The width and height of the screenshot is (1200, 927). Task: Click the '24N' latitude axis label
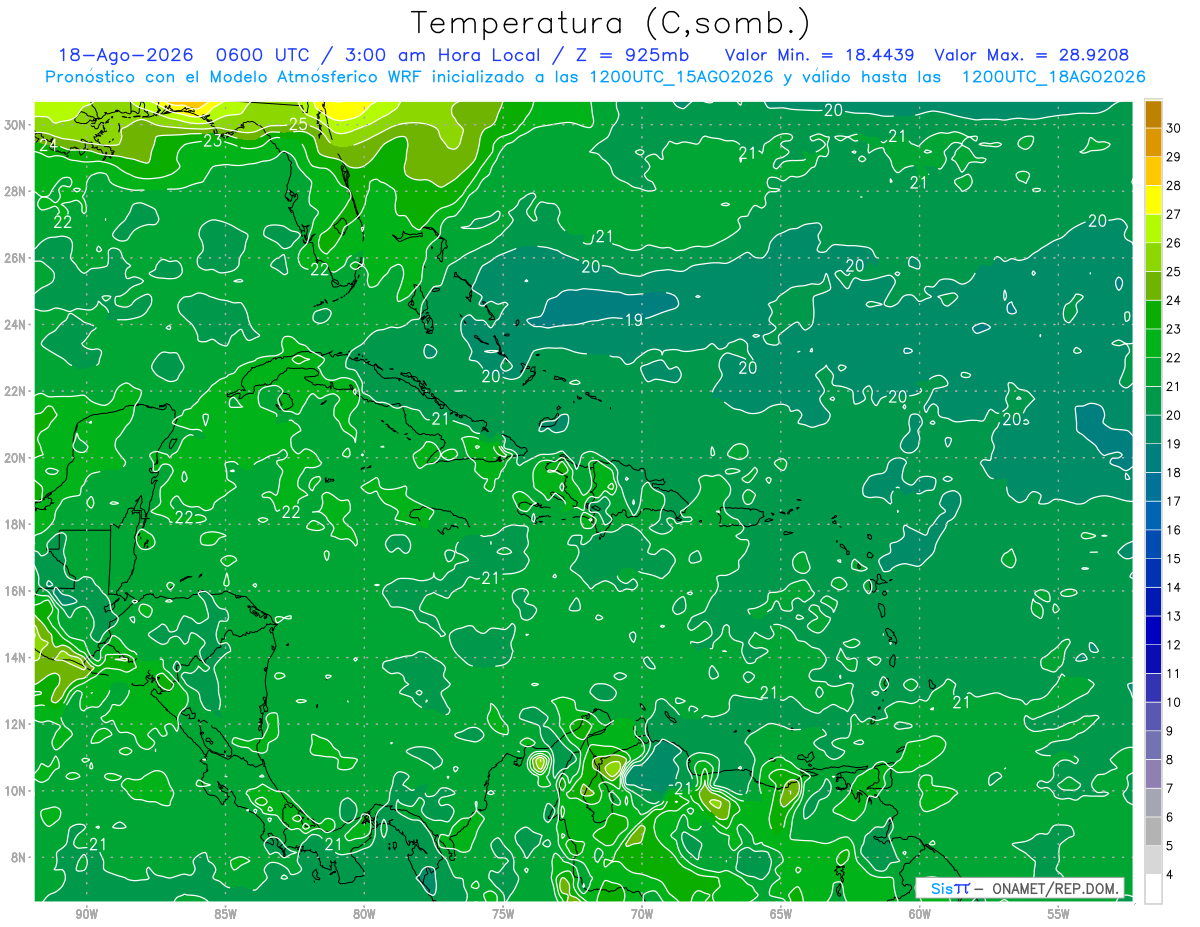[17, 325]
